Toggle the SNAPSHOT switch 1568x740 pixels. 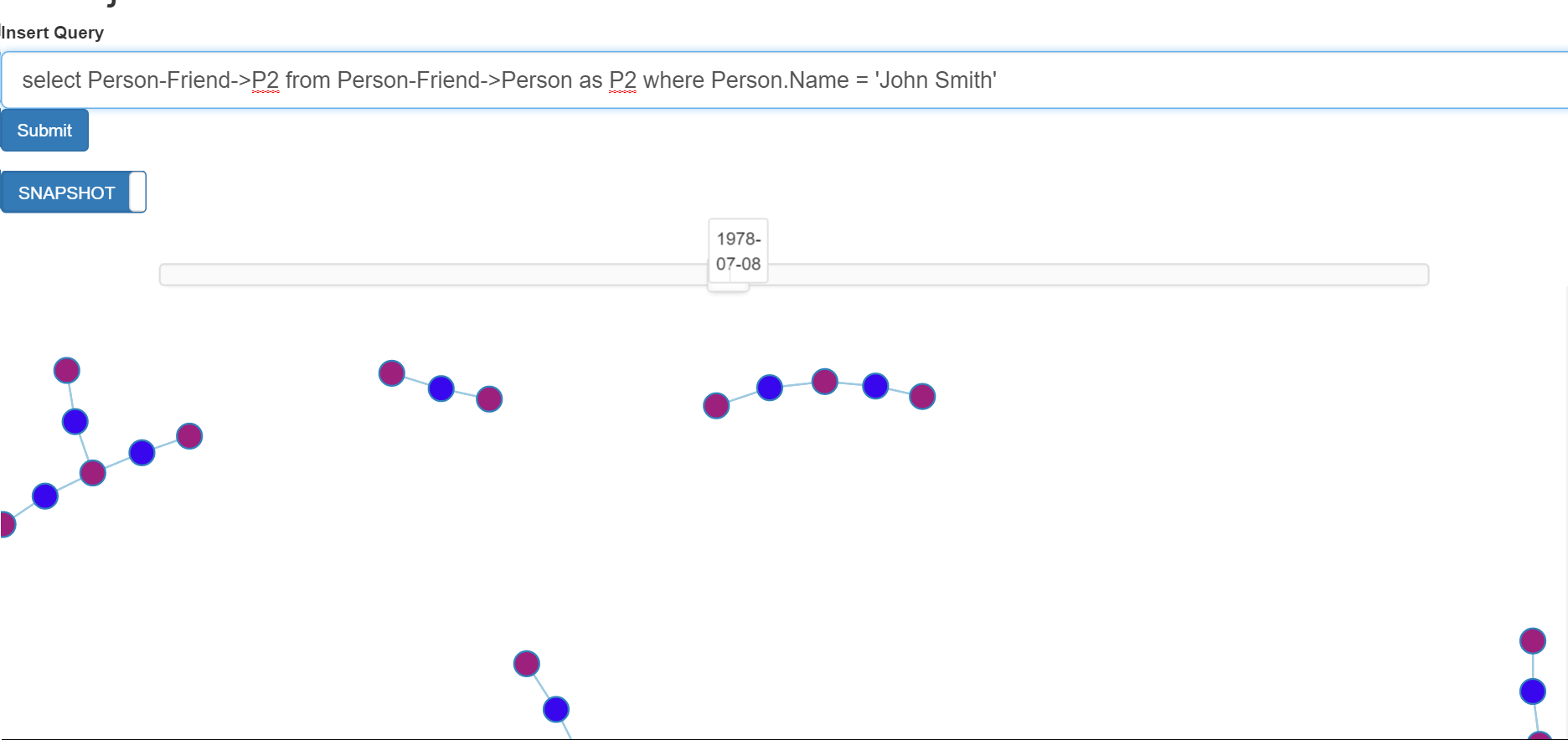(x=74, y=193)
